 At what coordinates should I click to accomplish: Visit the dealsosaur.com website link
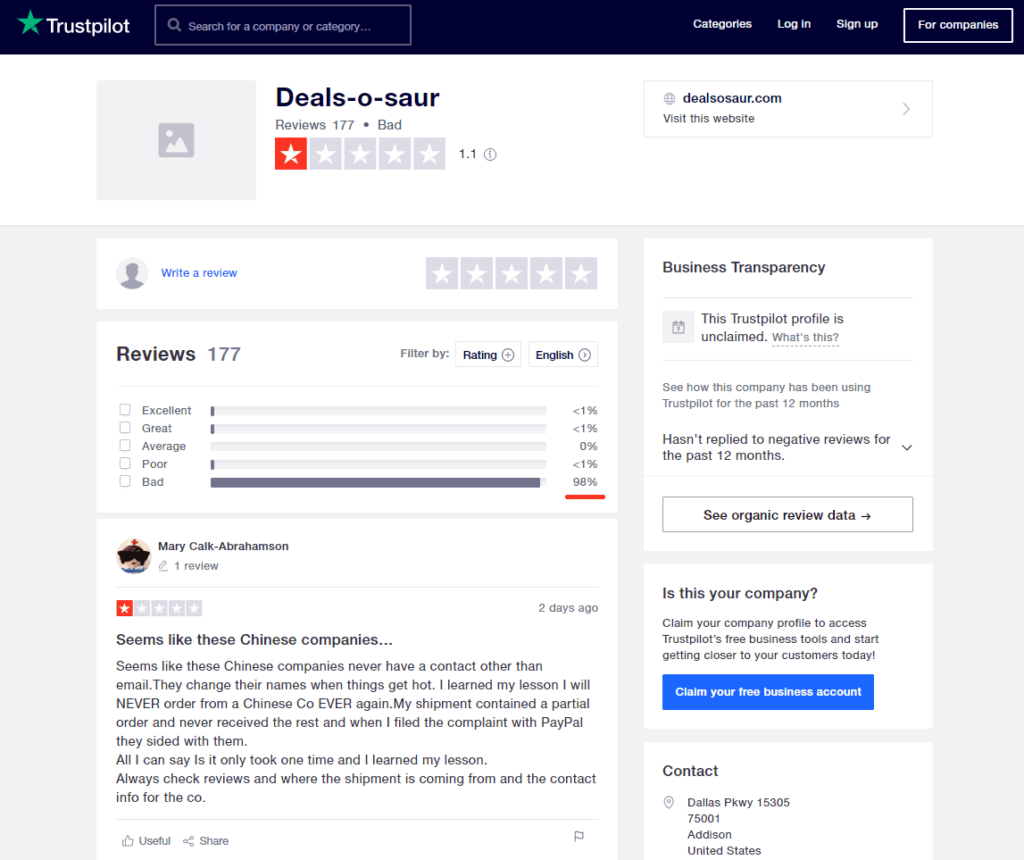coord(788,109)
